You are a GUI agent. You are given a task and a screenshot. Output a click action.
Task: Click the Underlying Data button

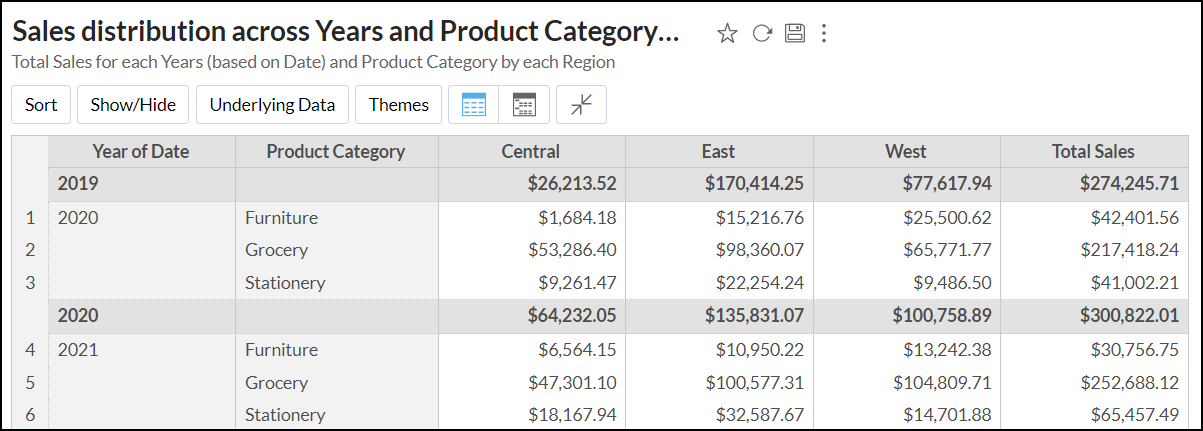coord(272,105)
